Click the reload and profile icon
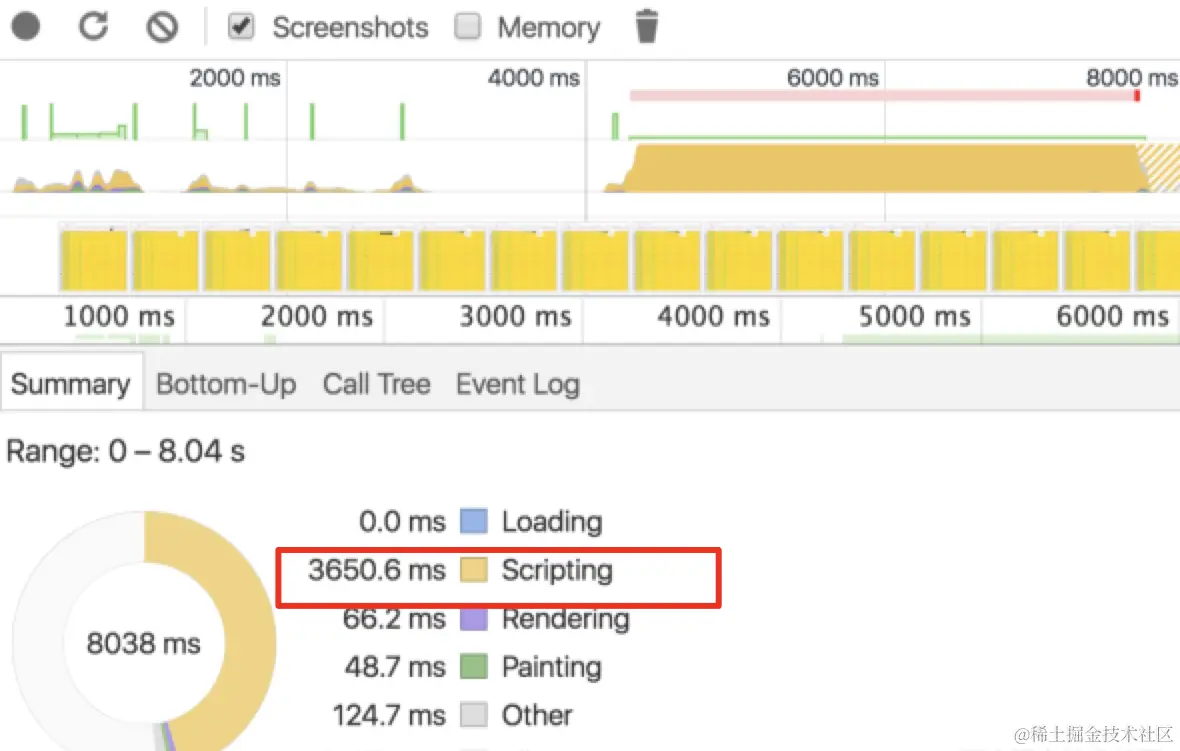 point(94,26)
